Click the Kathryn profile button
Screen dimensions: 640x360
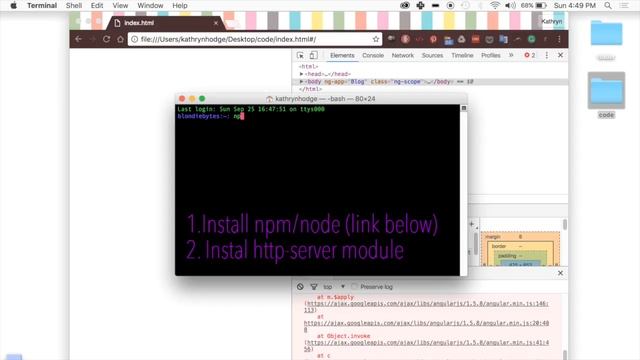tap(551, 21)
